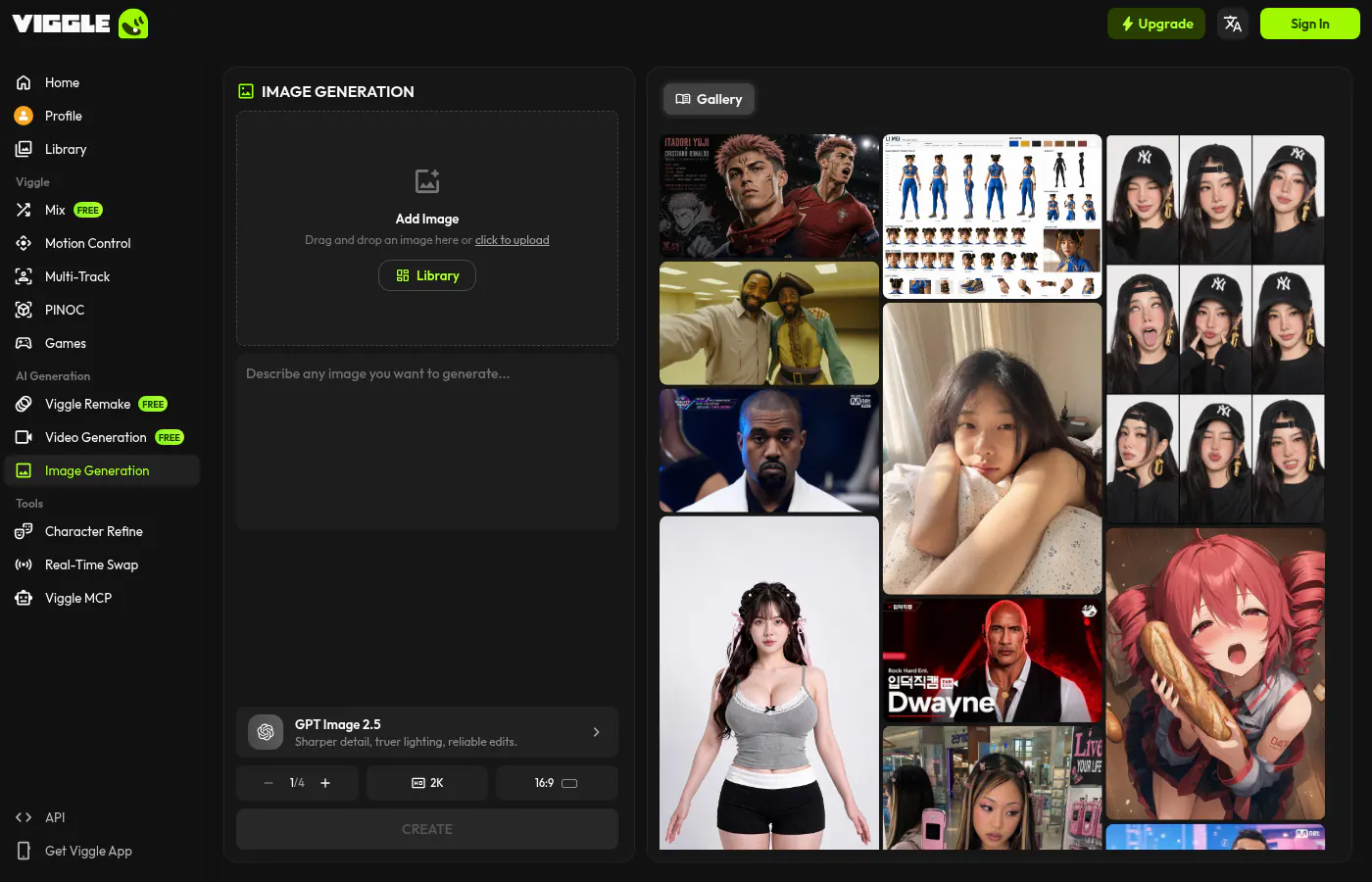Open Image Generation menu item
Viewport: 1372px width, 882px height.
(x=102, y=470)
